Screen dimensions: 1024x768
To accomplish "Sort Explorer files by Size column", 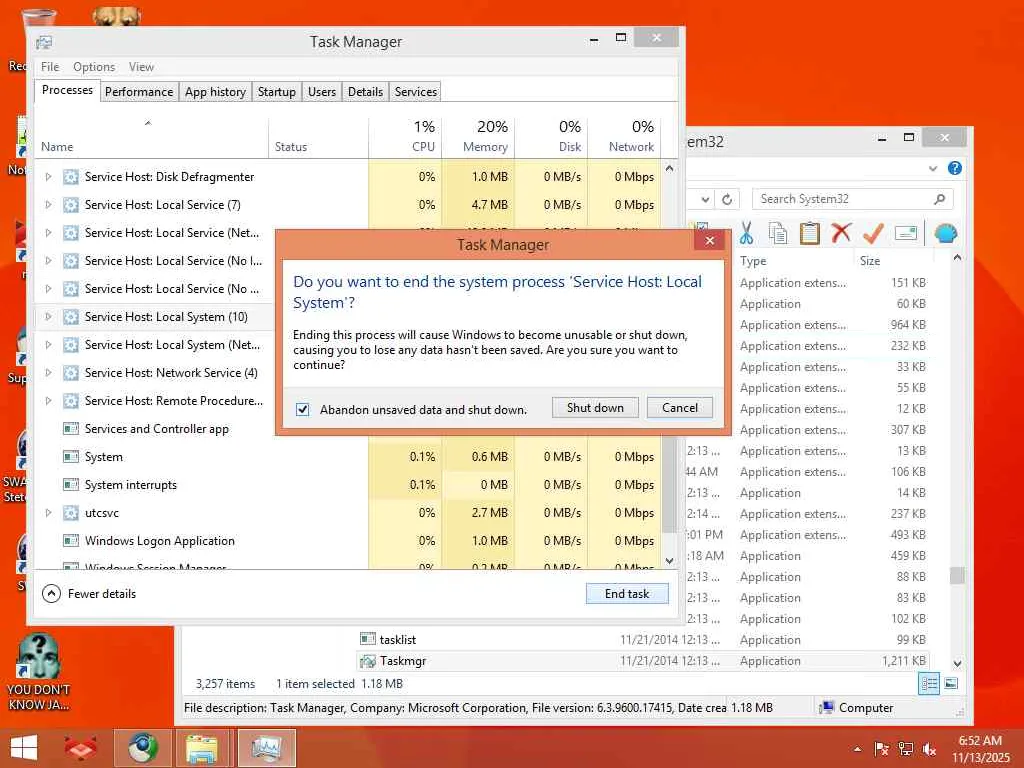I will [x=892, y=261].
